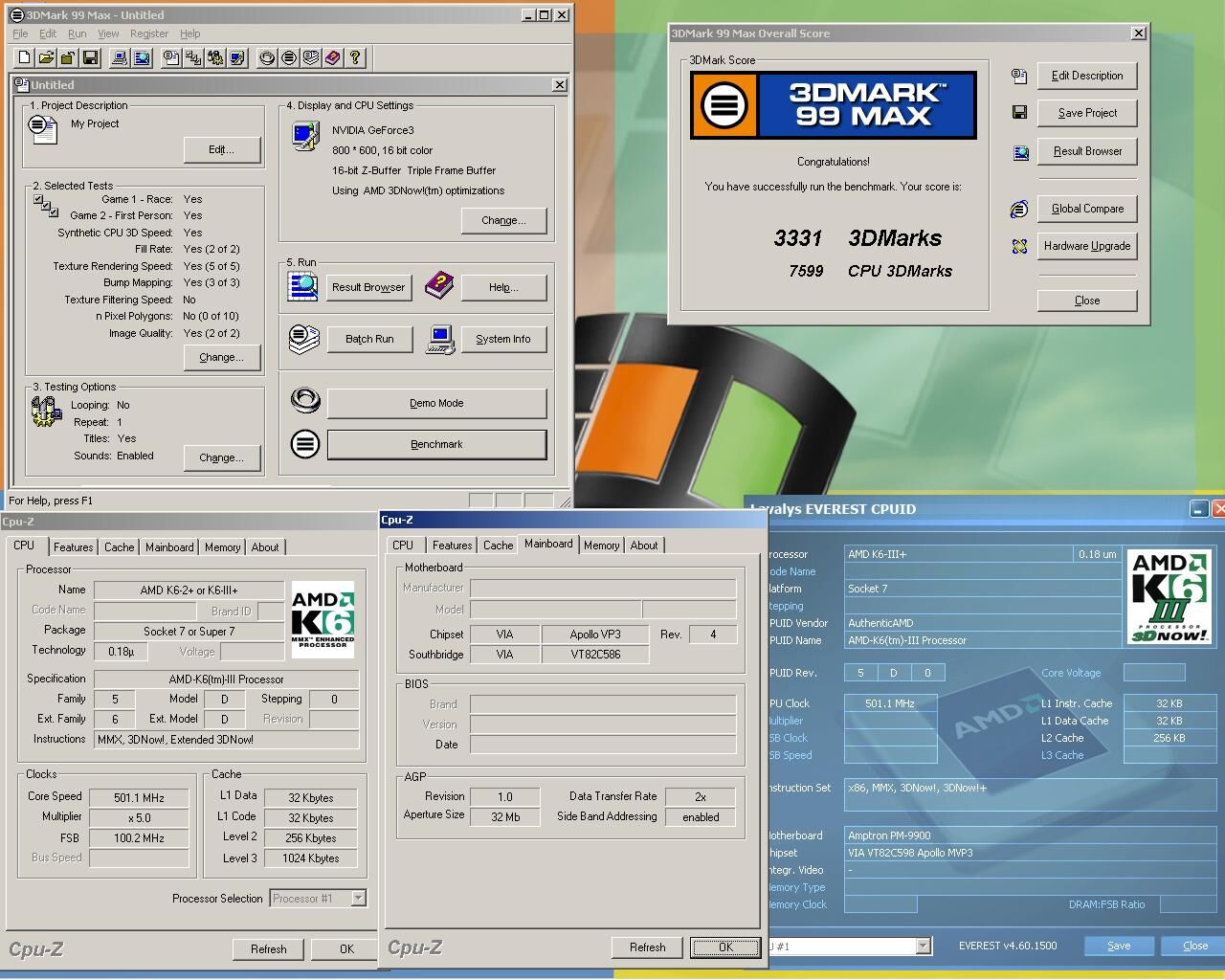This screenshot has width=1225, height=980.
Task: Open the Register menu
Action: 149,33
